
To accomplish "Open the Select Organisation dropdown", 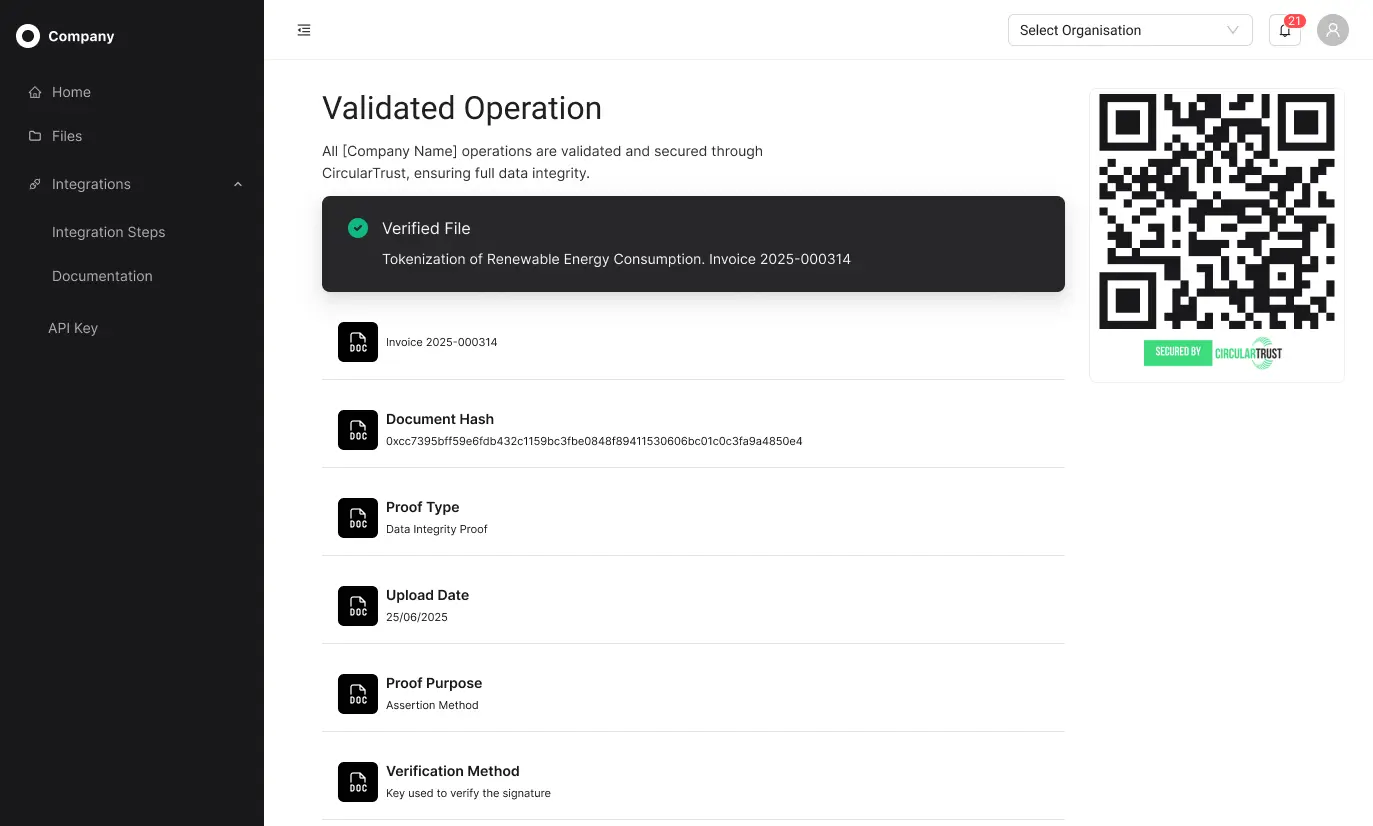I will (1129, 30).
